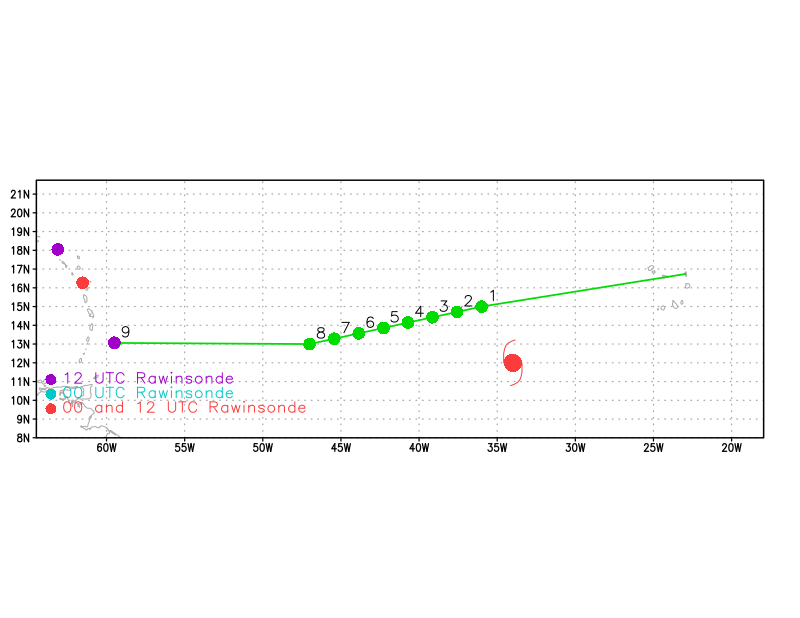Viewport: 800px width, 618px height.
Task: Click the 40W longitude axis label
Action: (x=419, y=448)
